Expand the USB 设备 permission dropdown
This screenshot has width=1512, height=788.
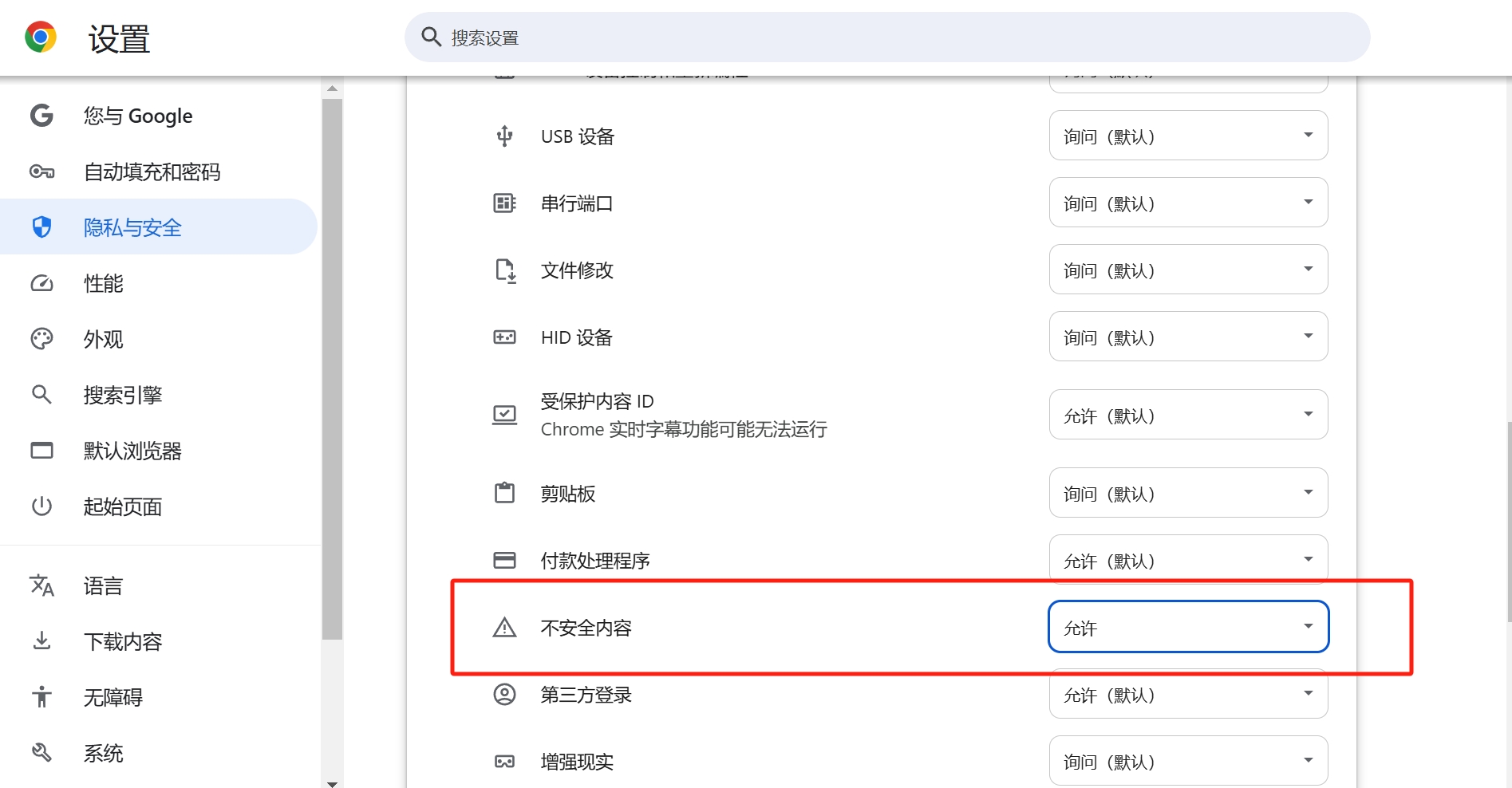tap(1187, 136)
